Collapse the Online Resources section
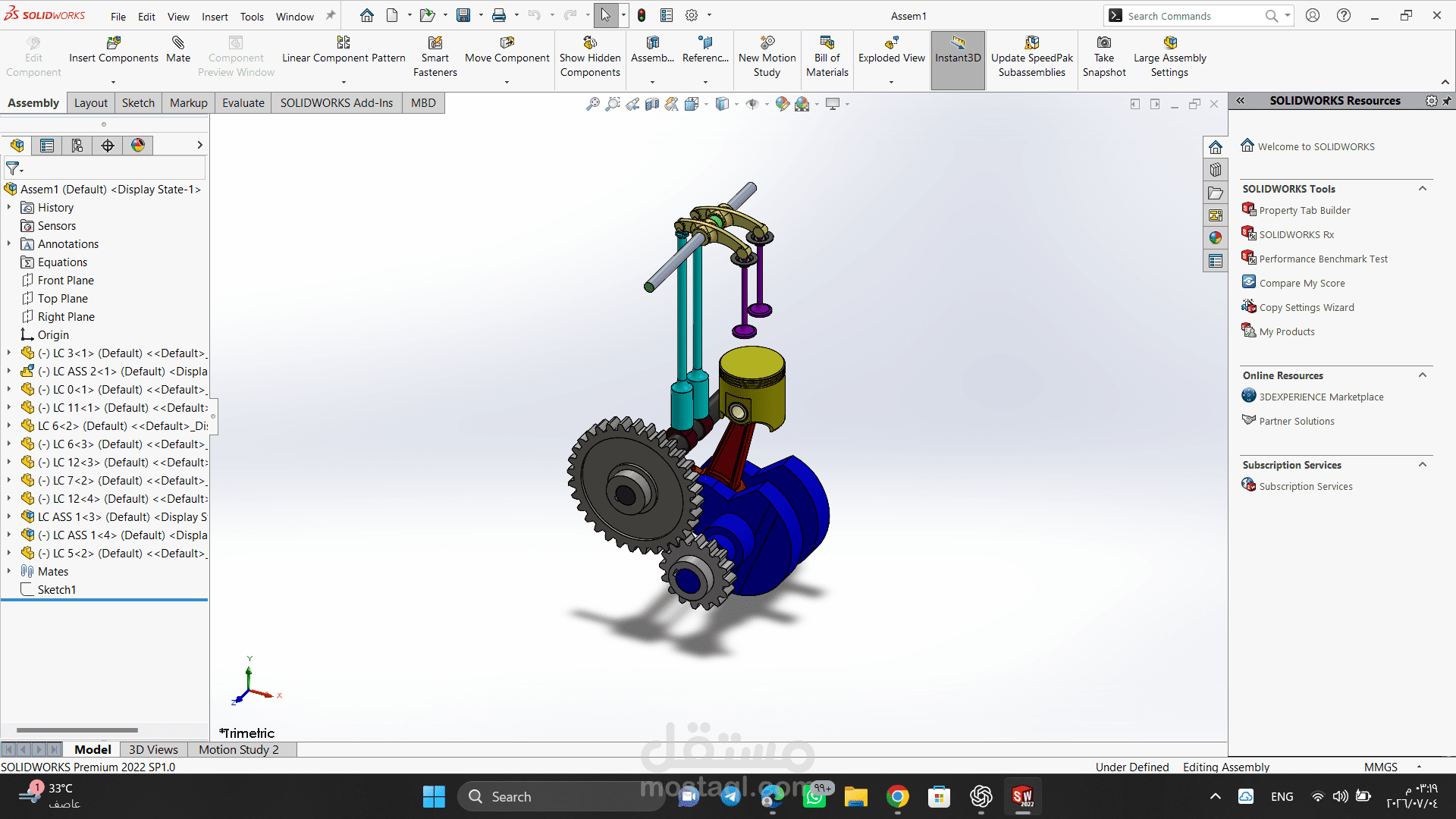This screenshot has height=819, width=1456. pyautogui.click(x=1423, y=375)
